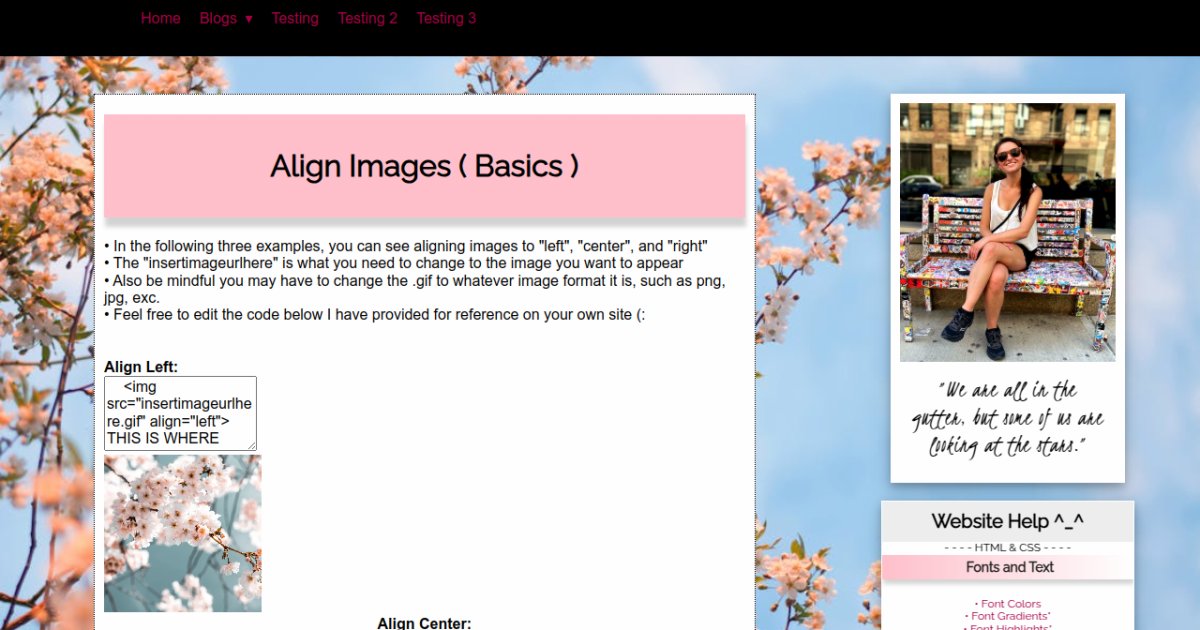Click the Align Left heading label

tap(141, 367)
